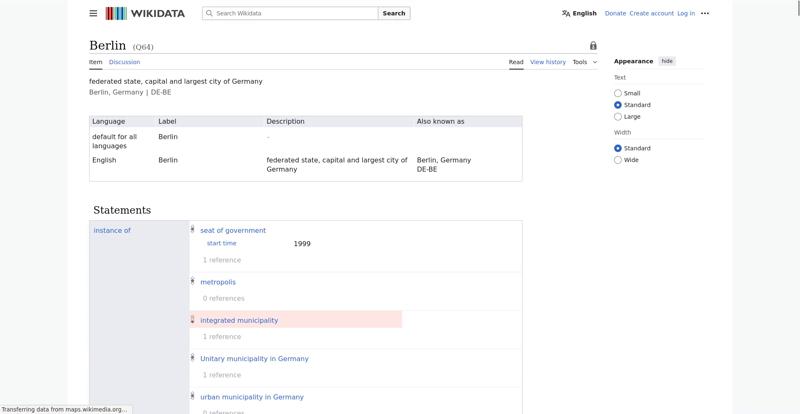This screenshot has width=800, height=414.
Task: Select Small text size
Action: click(618, 93)
